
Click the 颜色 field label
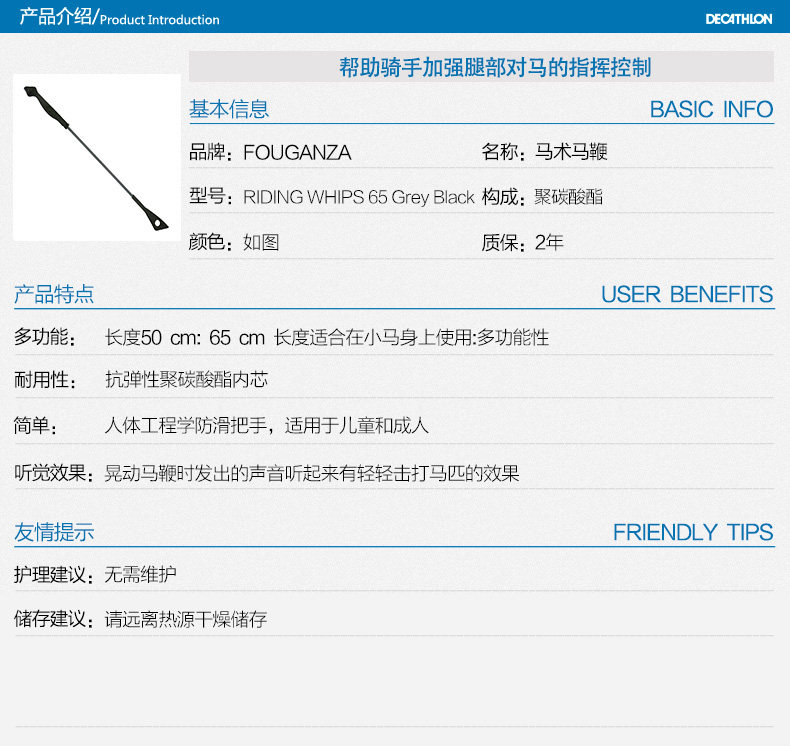211,242
